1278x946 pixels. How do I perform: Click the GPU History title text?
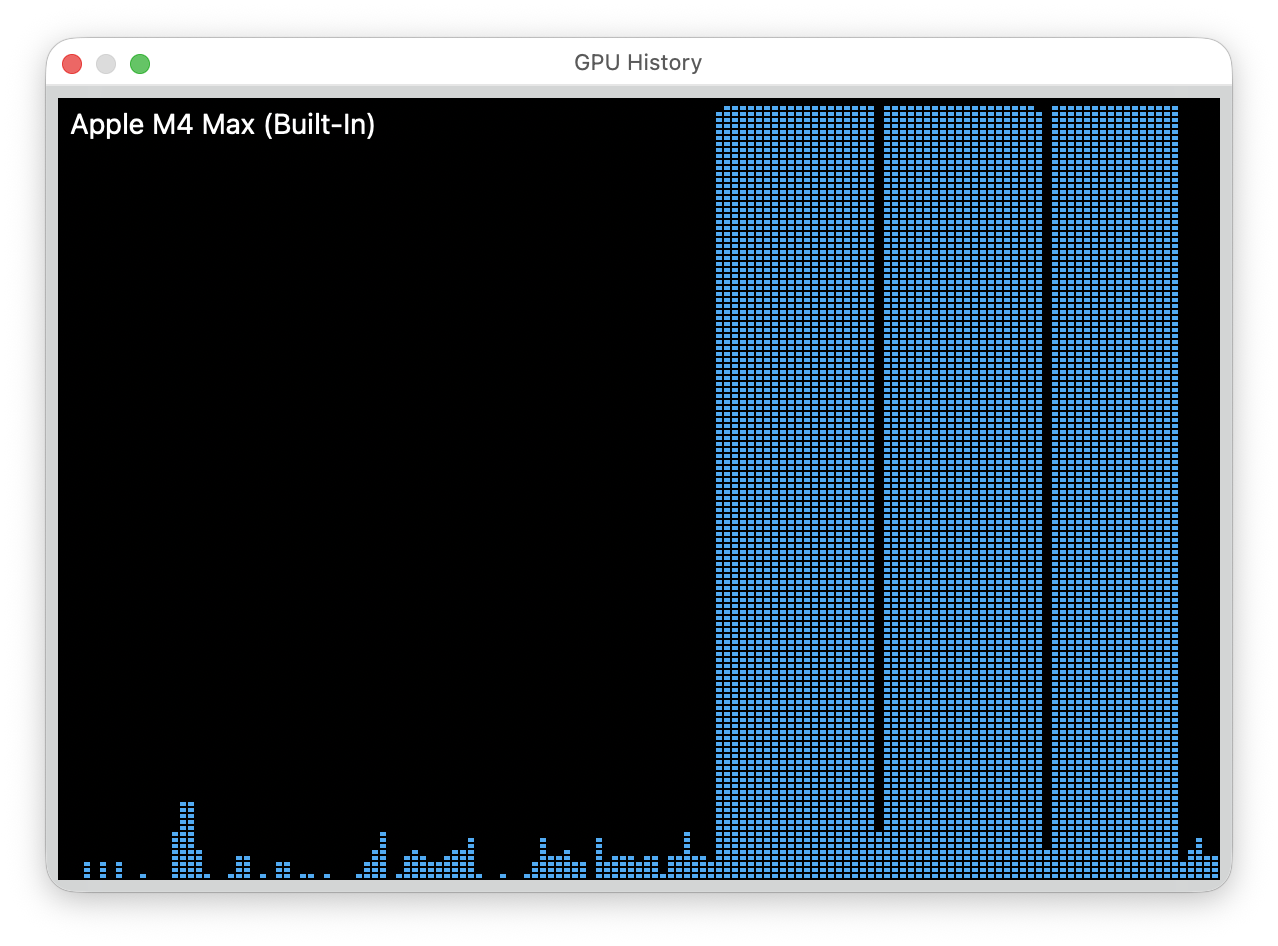(638, 63)
